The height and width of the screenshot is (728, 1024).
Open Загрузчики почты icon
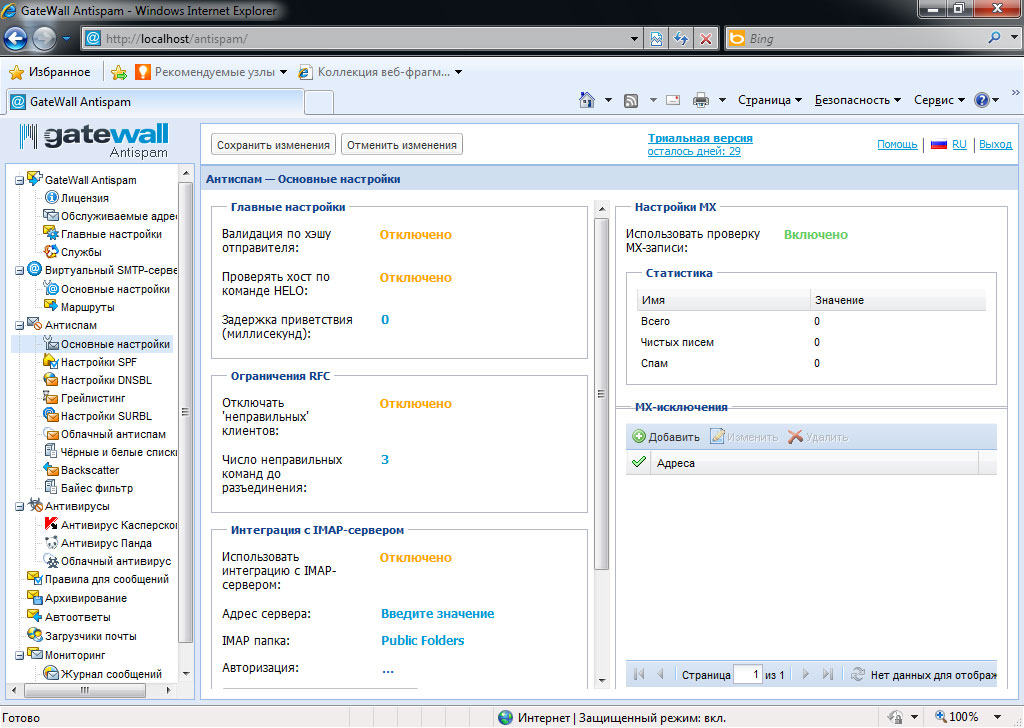click(x=35, y=635)
